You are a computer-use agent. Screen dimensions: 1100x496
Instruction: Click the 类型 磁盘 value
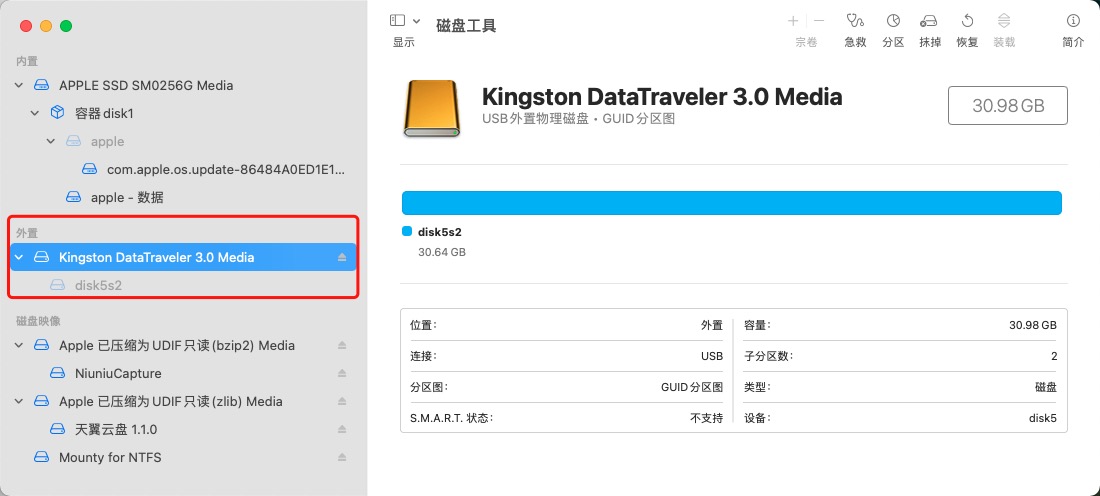click(1046, 387)
